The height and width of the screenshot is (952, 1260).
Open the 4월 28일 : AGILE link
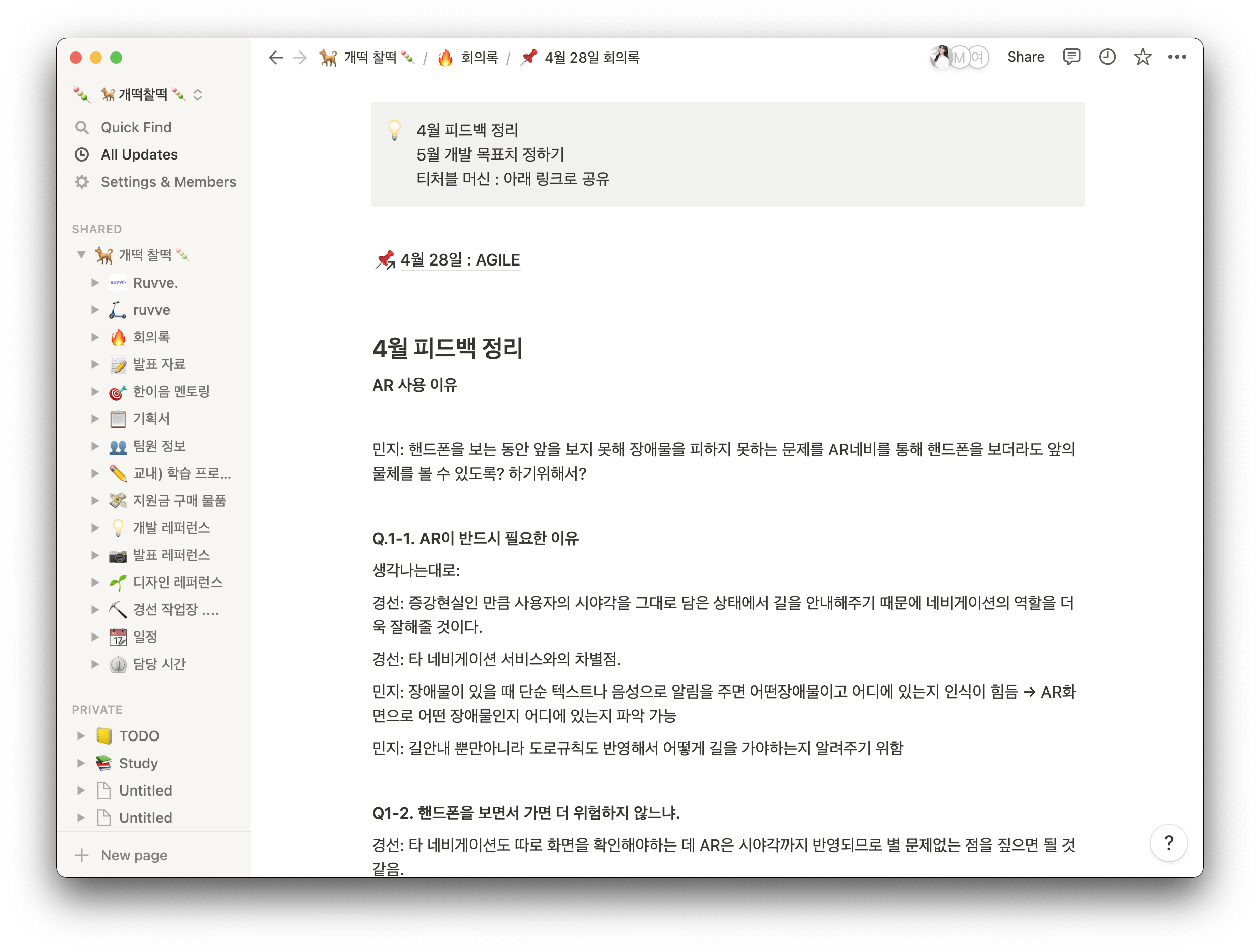coord(460,260)
